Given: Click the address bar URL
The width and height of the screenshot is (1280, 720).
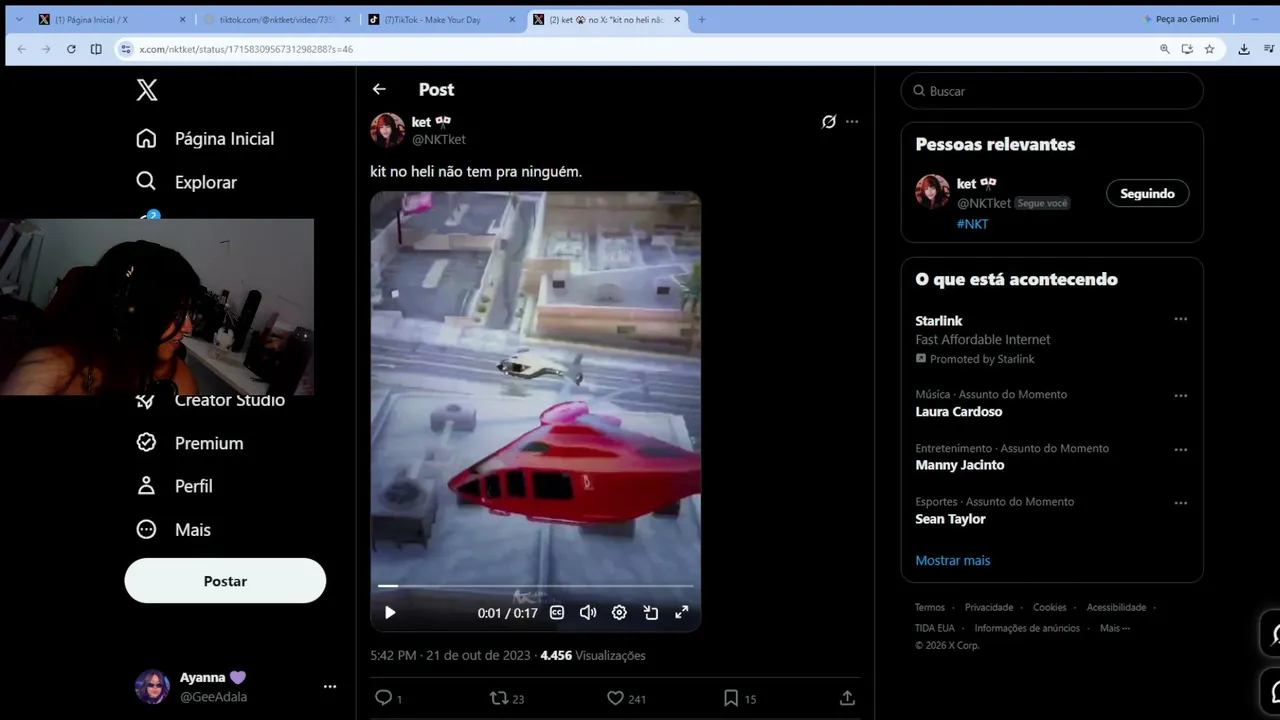Looking at the screenshot, I should point(246,49).
